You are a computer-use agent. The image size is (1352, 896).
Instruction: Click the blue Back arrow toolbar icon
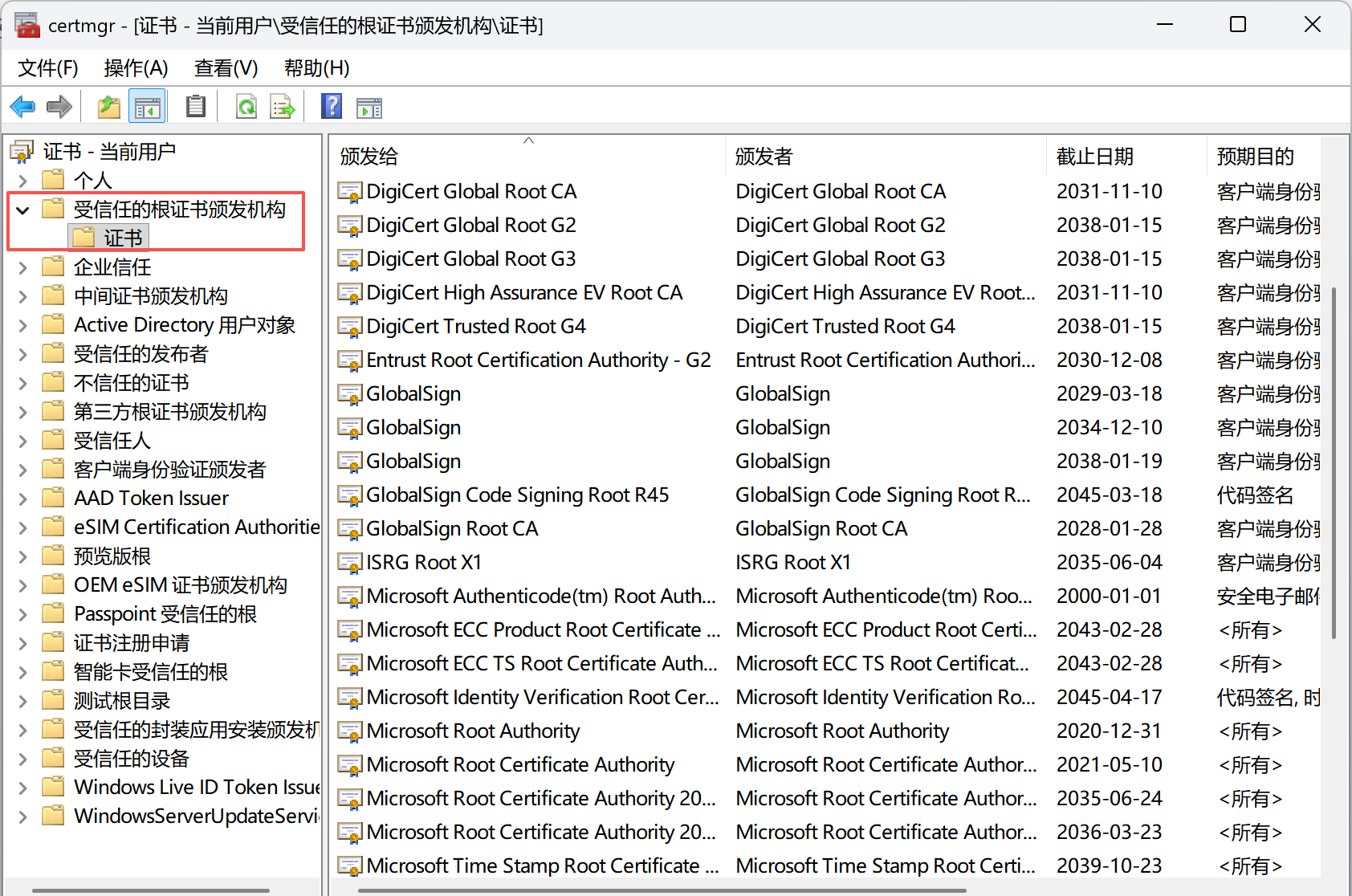tap(22, 106)
